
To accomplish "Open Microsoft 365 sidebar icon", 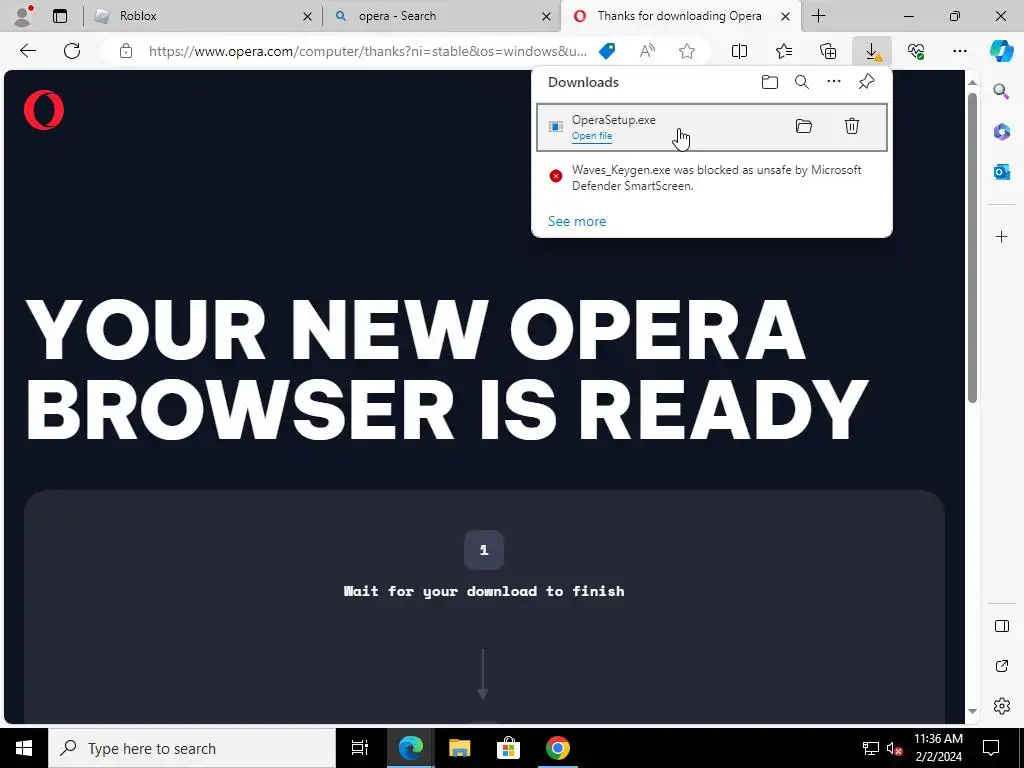I will point(1002,132).
